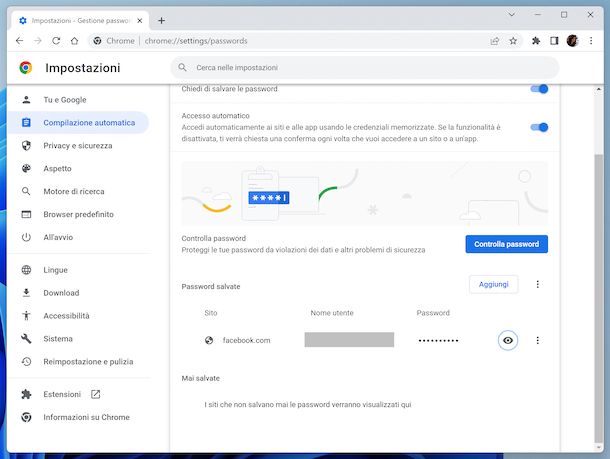Image resolution: width=610 pixels, height=459 pixels.
Task: Share this page using the share icon
Action: [x=495, y=41]
